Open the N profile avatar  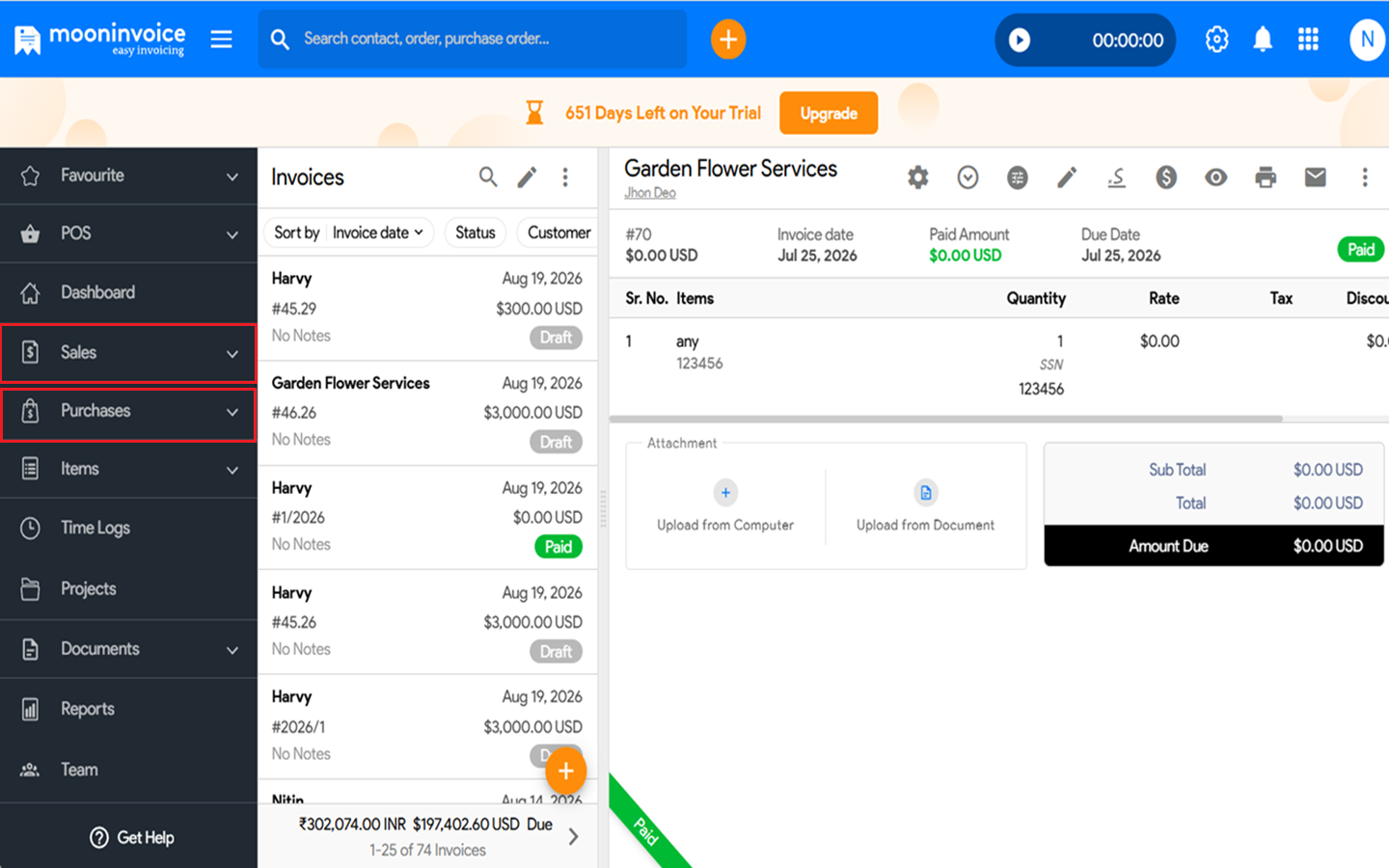pos(1367,40)
